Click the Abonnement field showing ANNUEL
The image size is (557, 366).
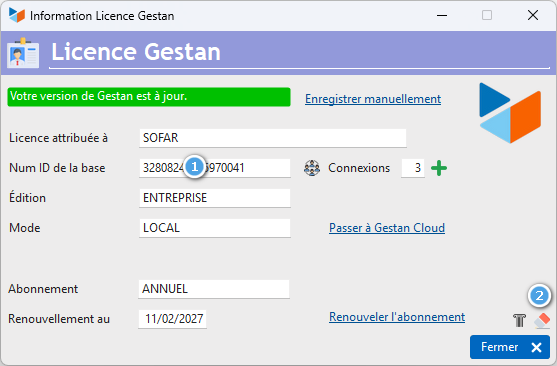tap(214, 289)
